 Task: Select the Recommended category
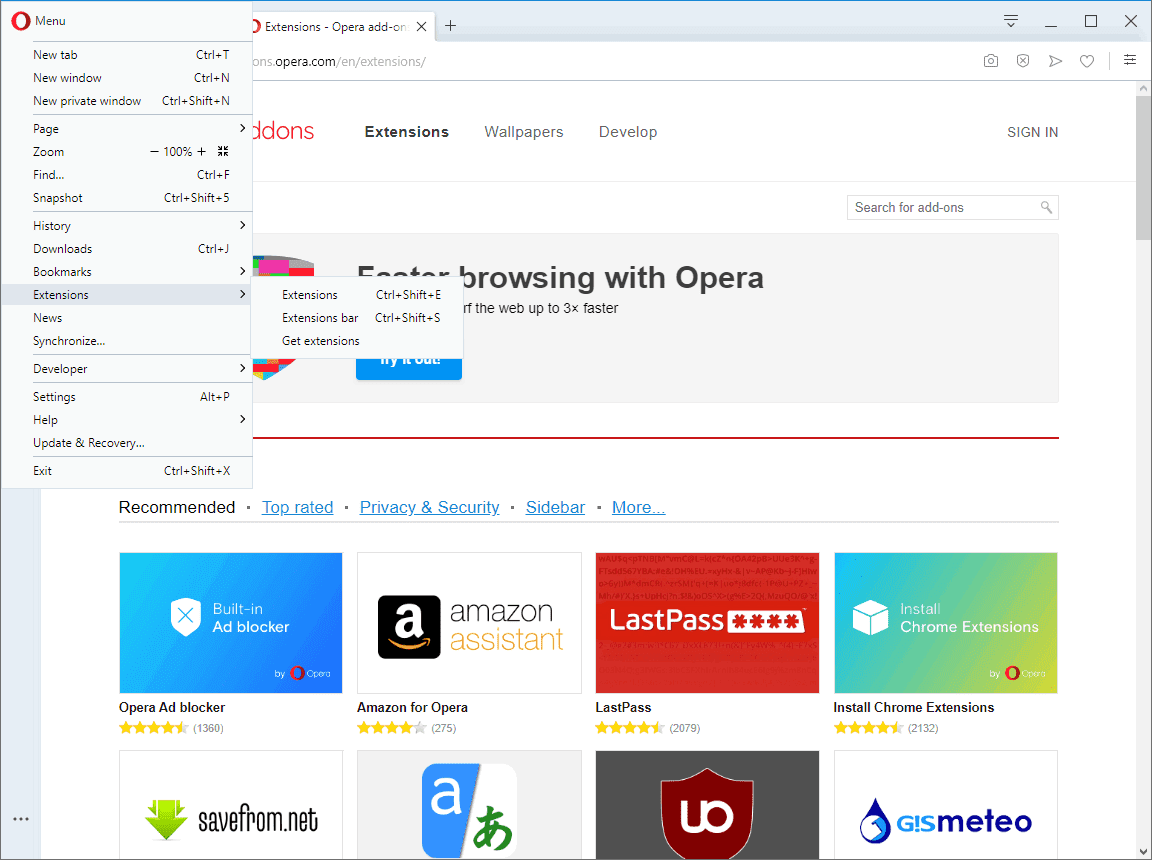pyautogui.click(x=177, y=507)
